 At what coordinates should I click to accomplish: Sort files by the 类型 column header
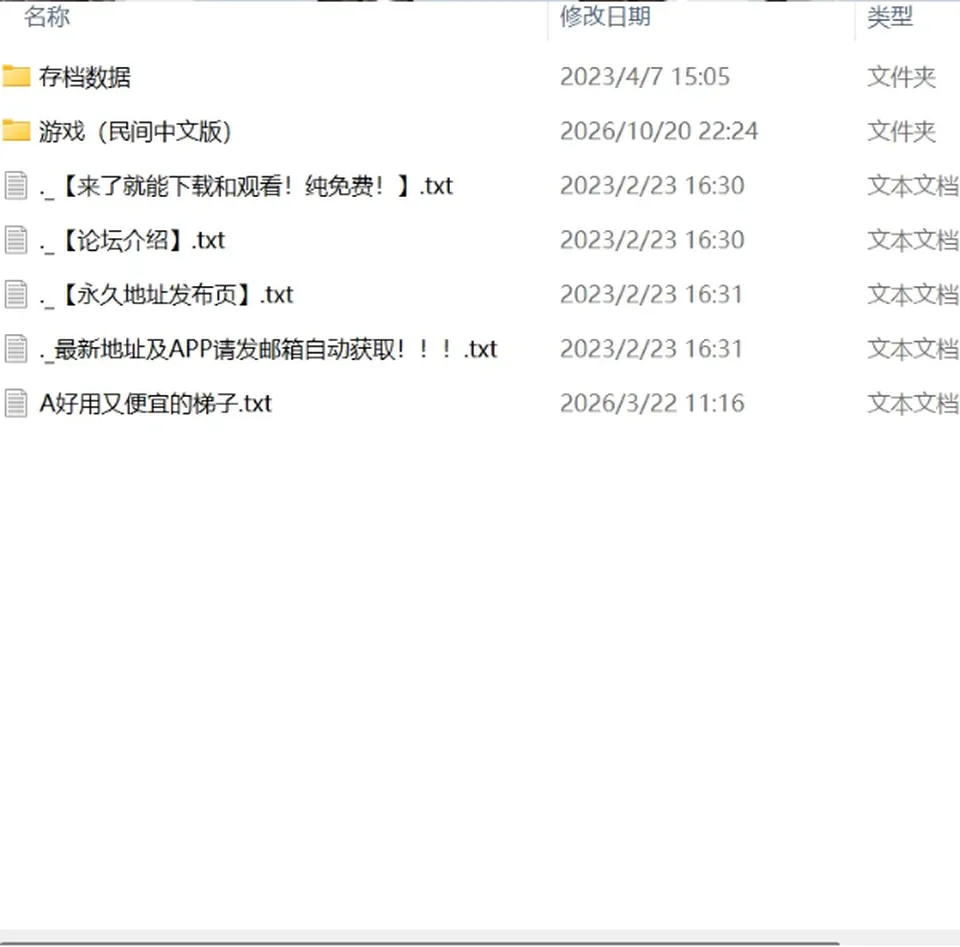[x=890, y=17]
